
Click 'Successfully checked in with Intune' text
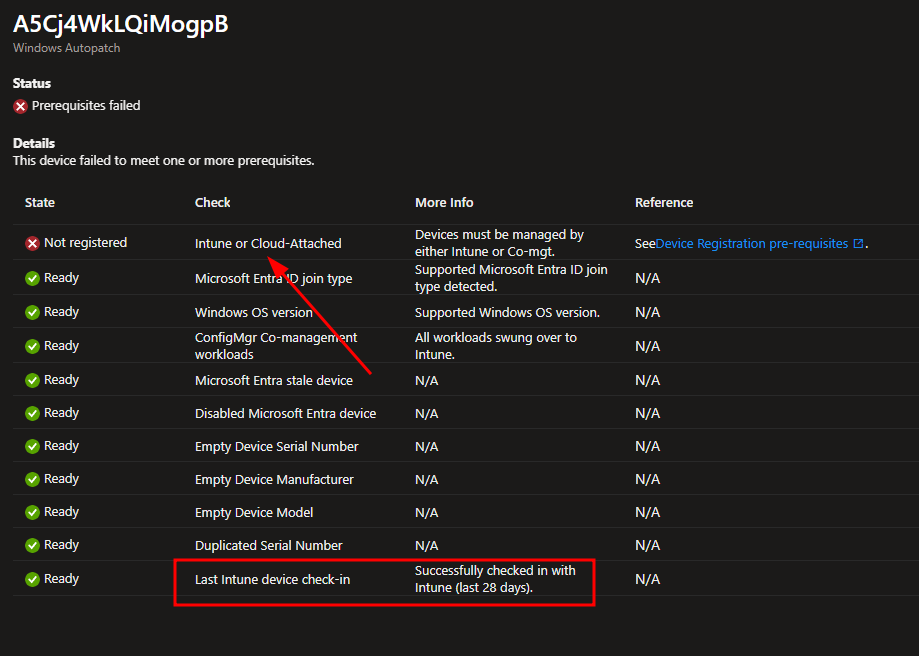[x=495, y=579]
